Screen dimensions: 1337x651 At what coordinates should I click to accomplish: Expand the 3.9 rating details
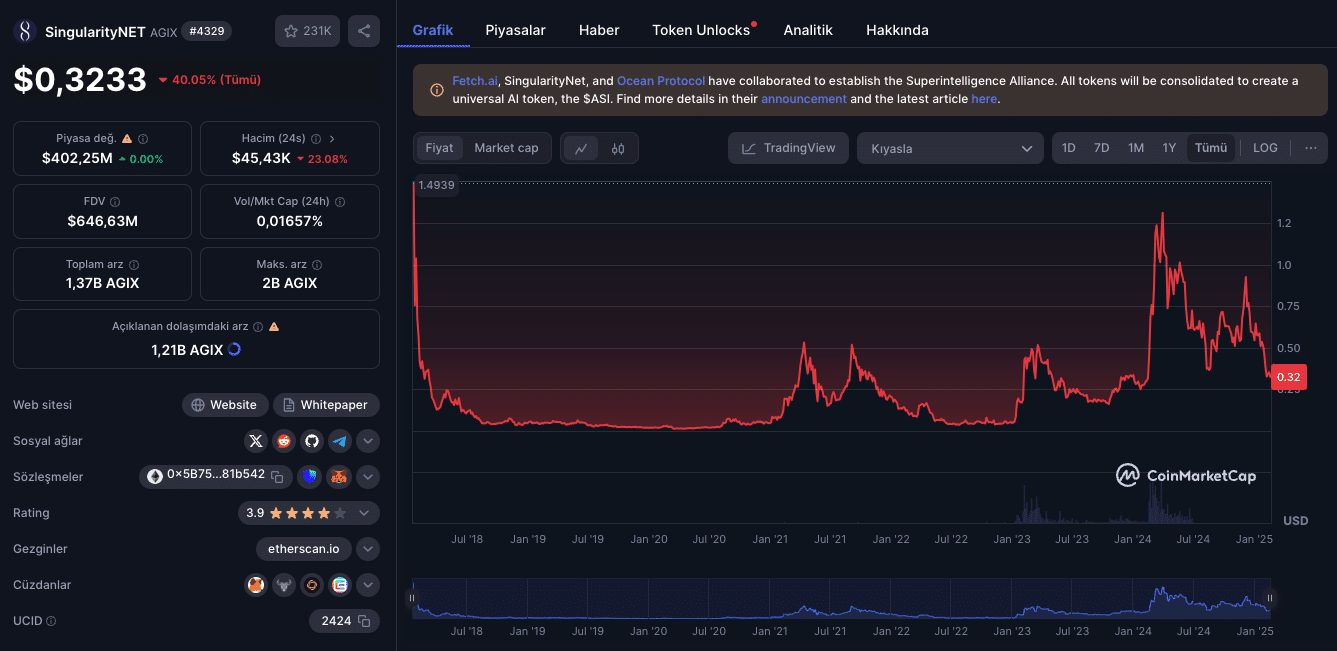pos(364,513)
